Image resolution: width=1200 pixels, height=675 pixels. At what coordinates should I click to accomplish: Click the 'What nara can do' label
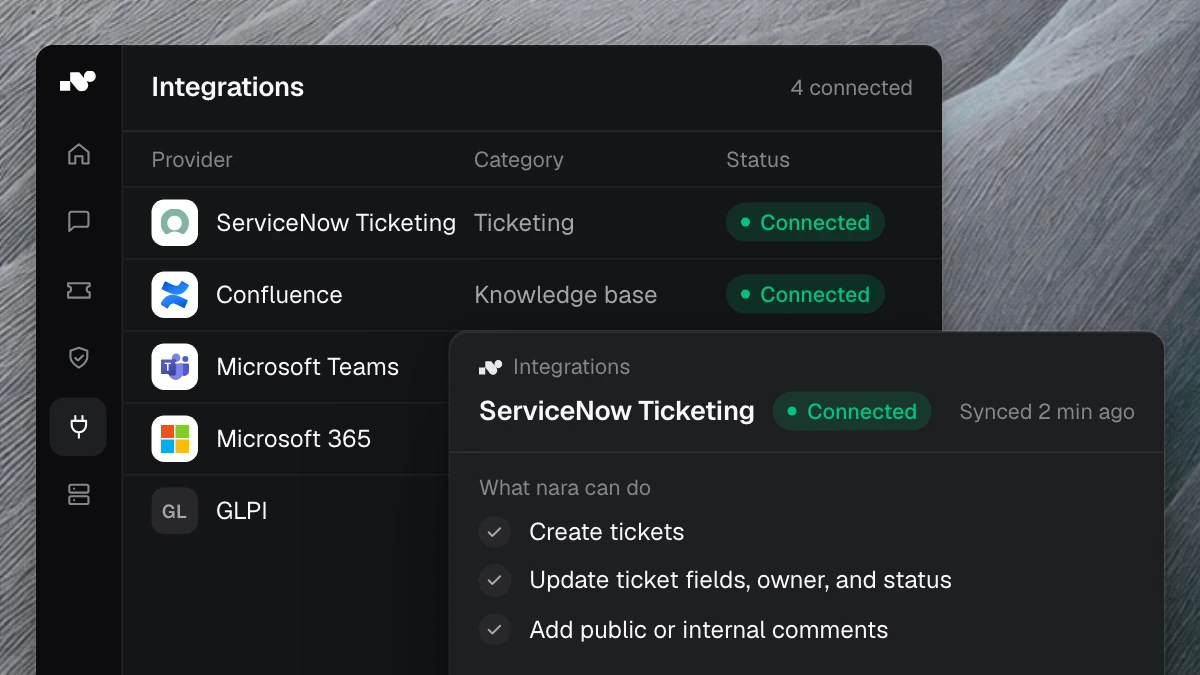click(x=565, y=488)
